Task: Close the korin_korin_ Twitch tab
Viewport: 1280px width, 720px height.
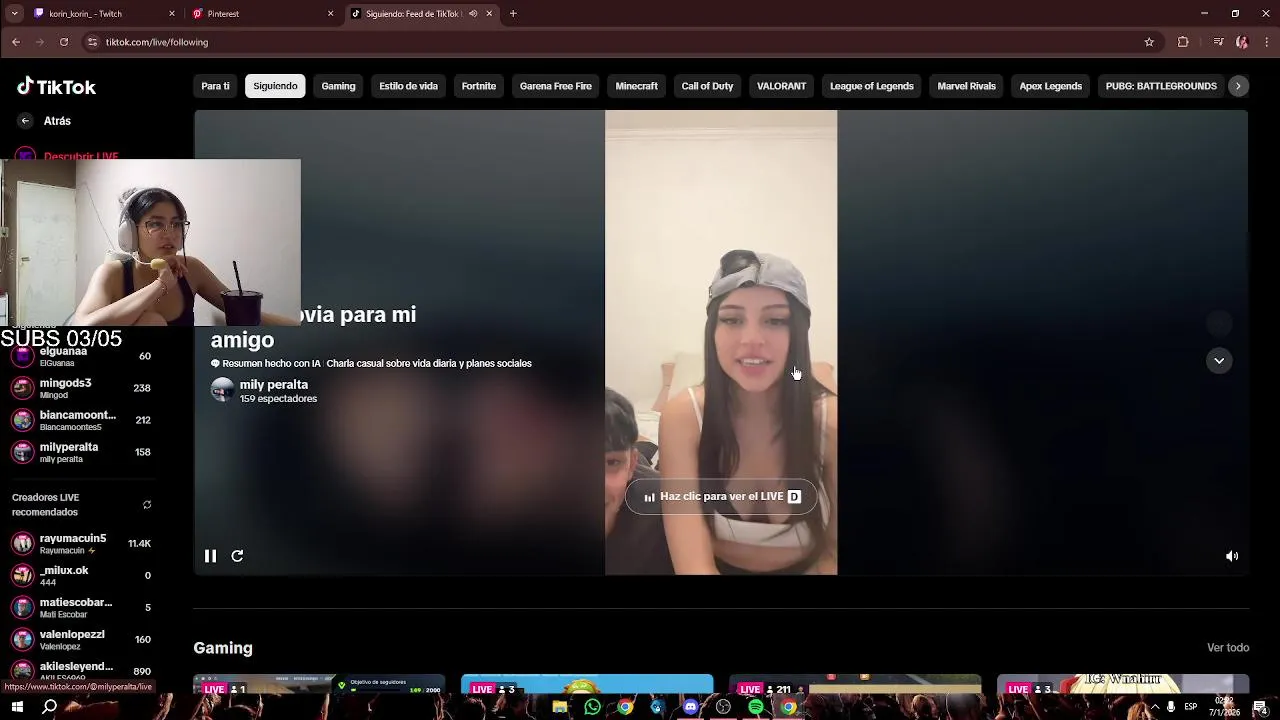Action: [172, 14]
